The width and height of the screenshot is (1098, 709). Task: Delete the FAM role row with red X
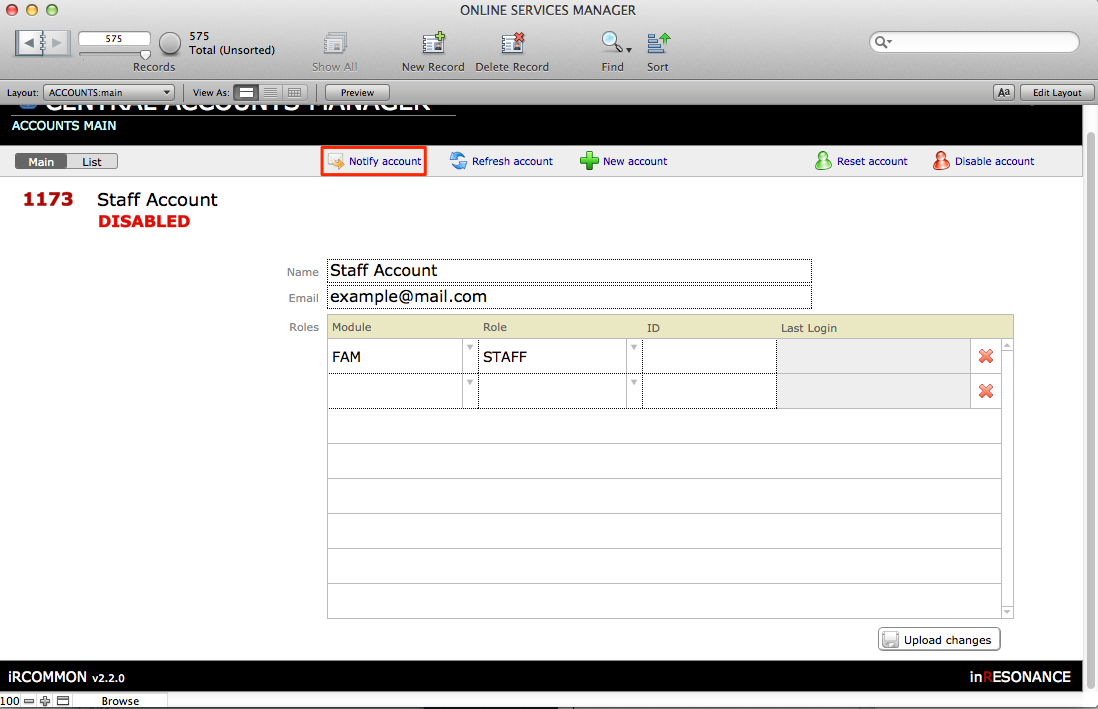tap(985, 356)
